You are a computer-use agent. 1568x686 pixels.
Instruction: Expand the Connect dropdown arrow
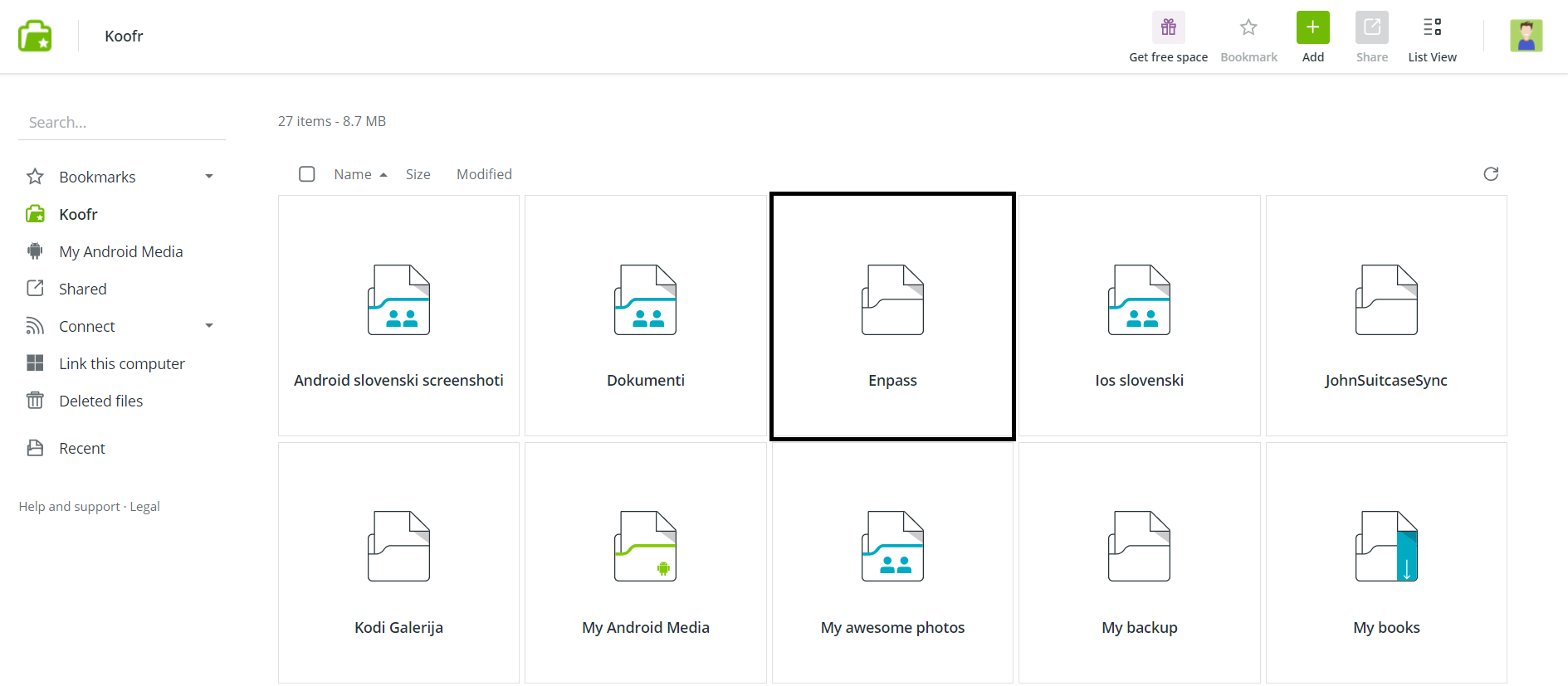[209, 326]
